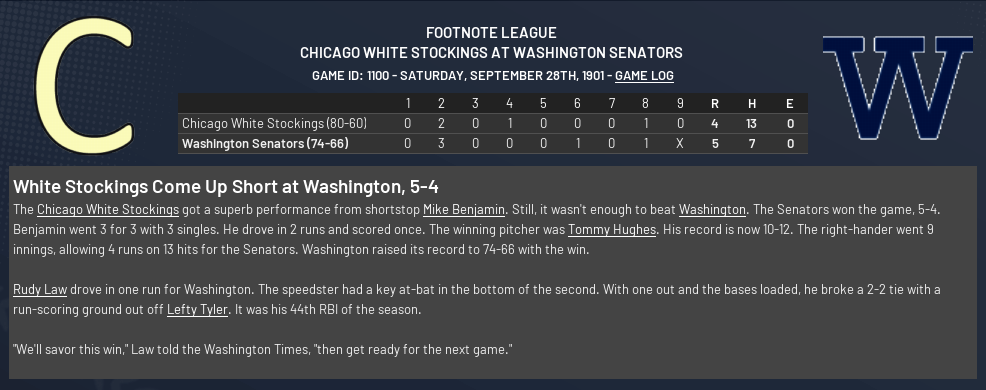The height and width of the screenshot is (390, 986).
Task: Click the H column header in the linescore
Action: (751, 104)
